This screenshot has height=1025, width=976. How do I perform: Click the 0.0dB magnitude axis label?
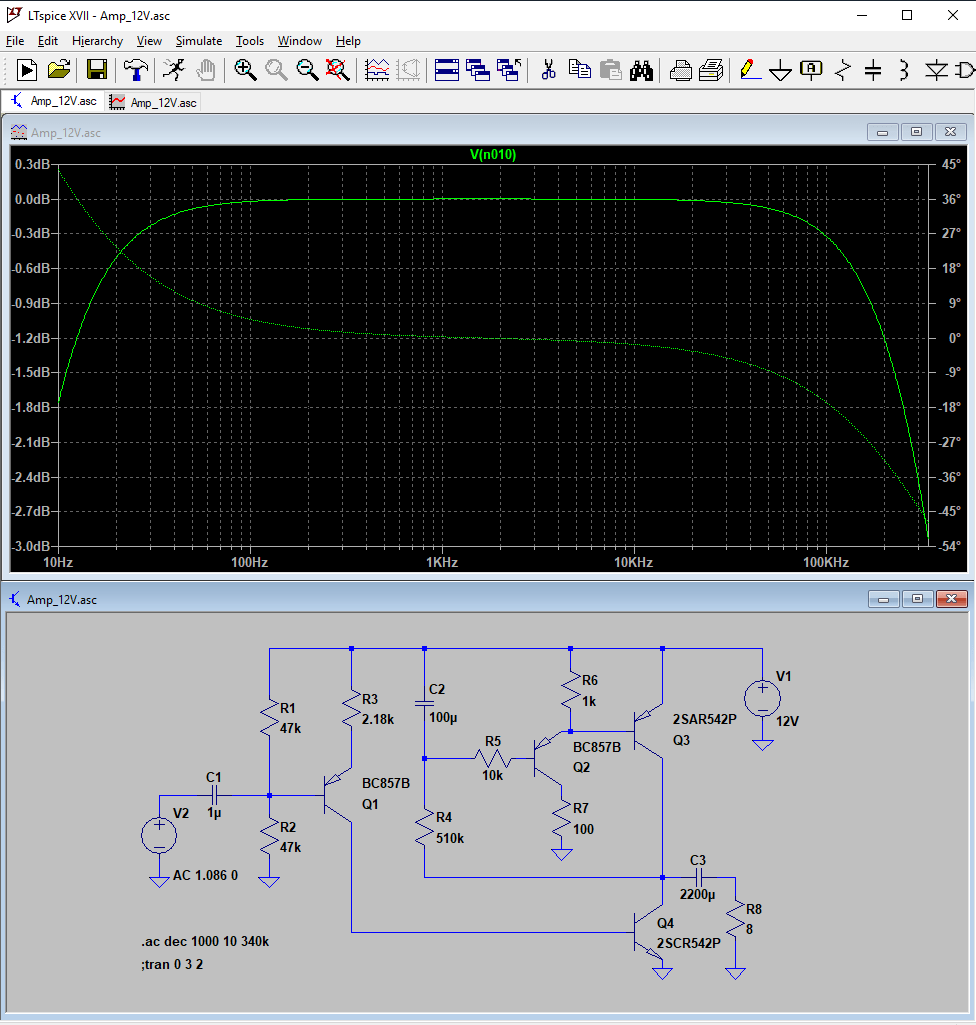[x=32, y=199]
